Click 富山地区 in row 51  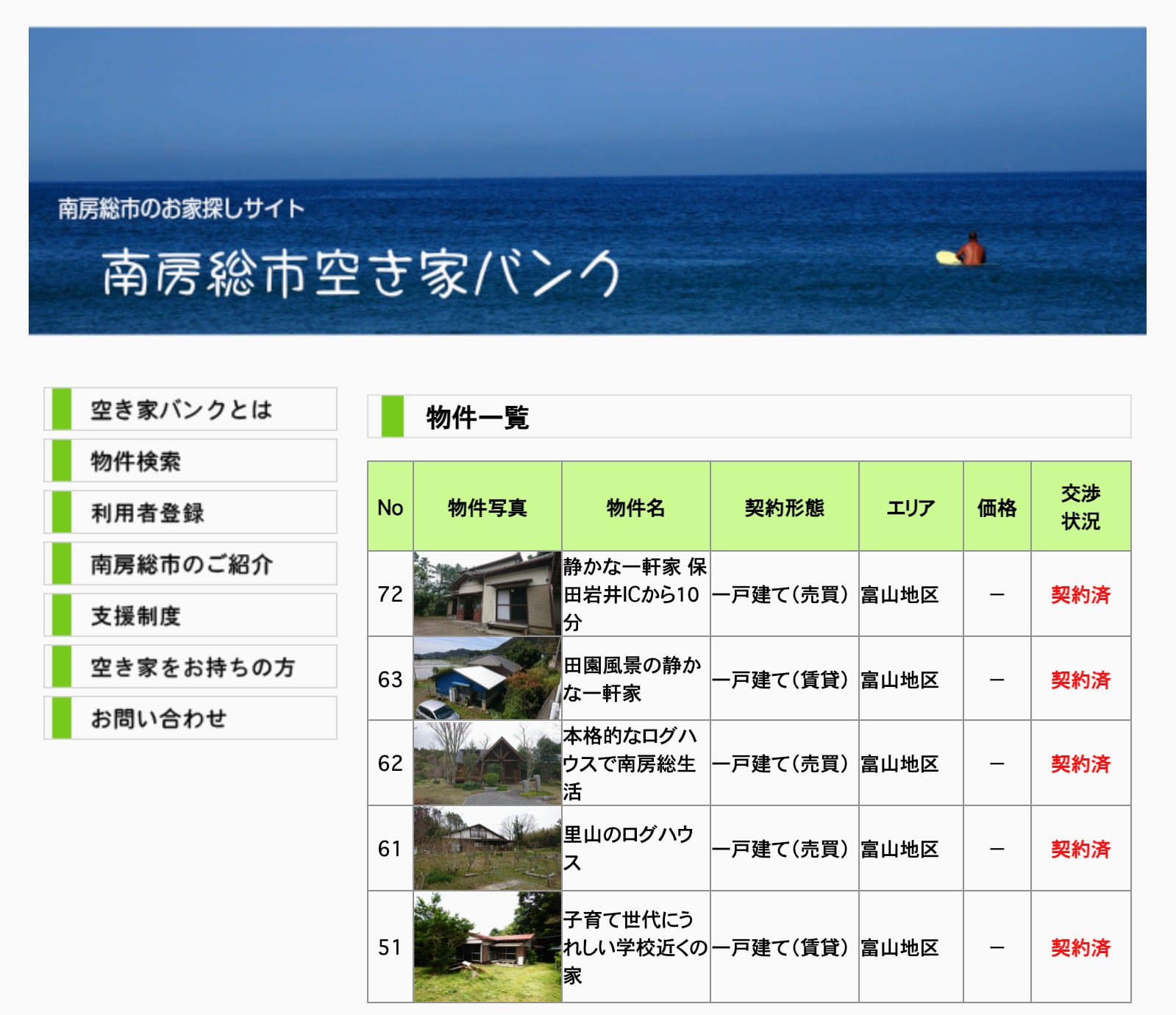point(899,947)
